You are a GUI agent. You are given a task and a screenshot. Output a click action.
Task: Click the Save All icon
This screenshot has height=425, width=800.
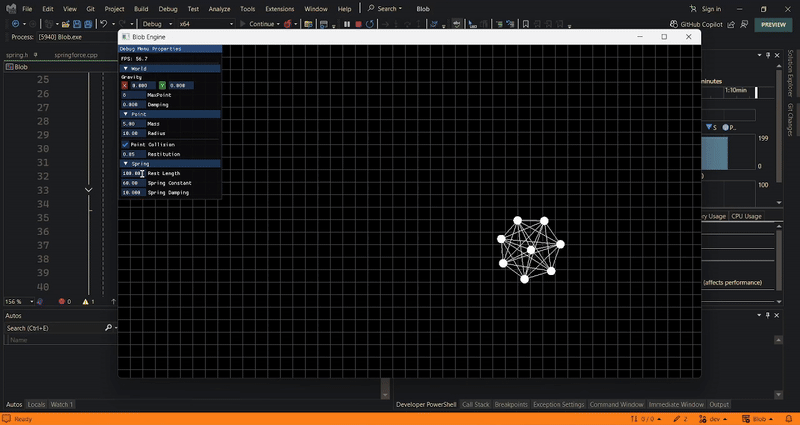click(88, 24)
